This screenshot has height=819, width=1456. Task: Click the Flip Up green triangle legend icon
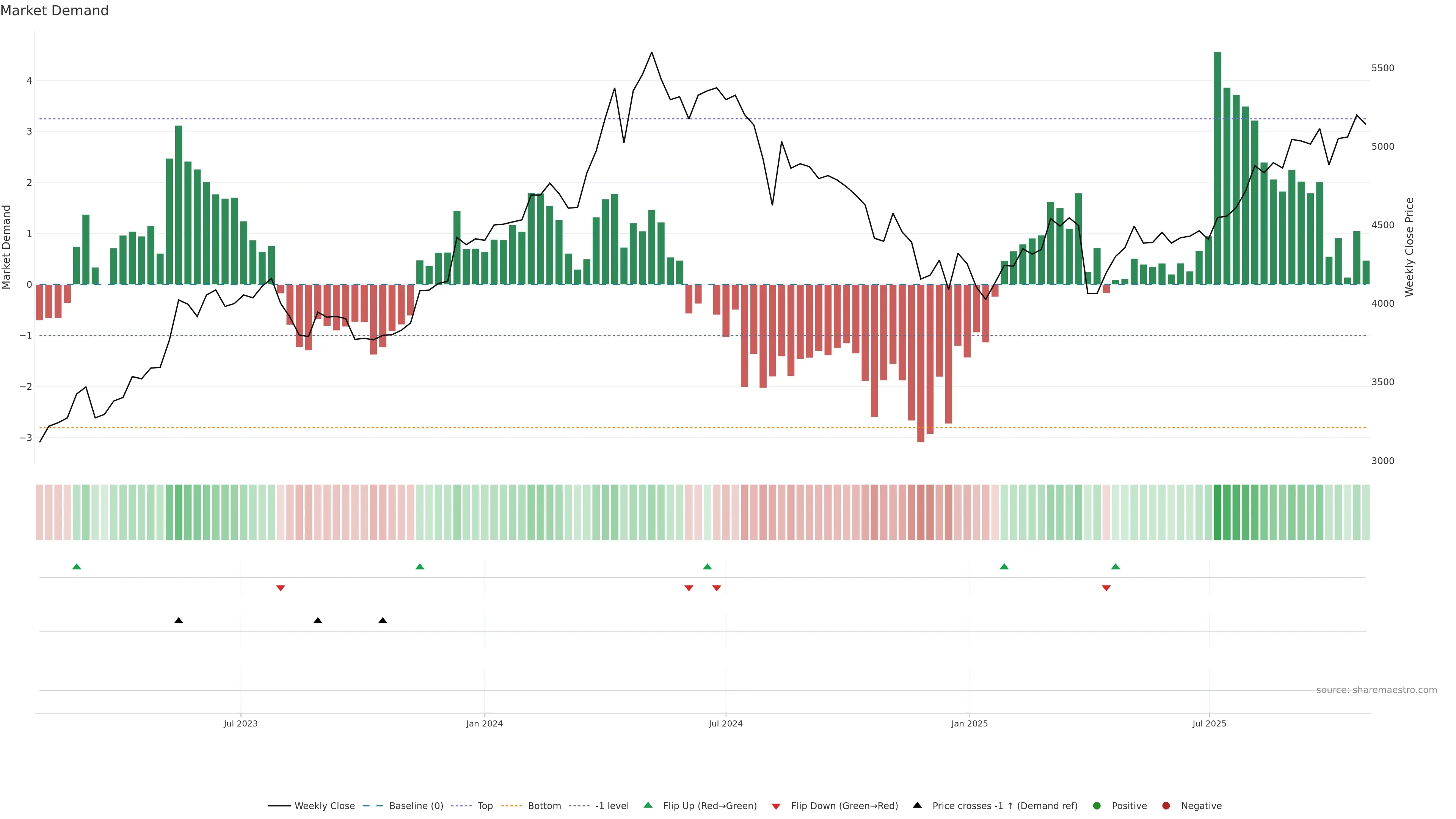tap(648, 805)
